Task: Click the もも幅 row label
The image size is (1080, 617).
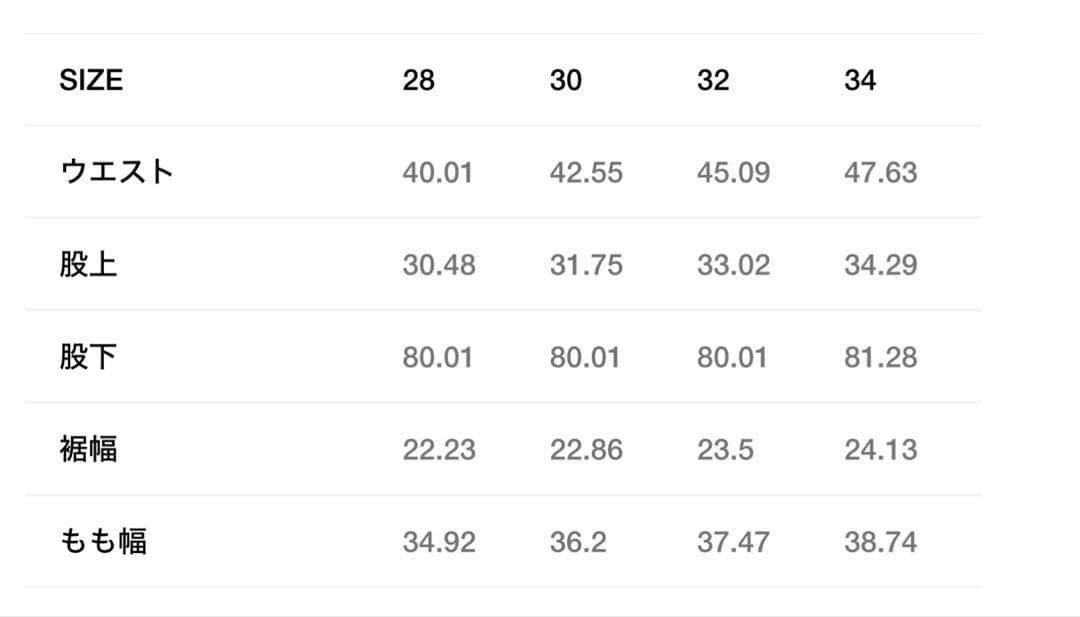Action: (103, 542)
